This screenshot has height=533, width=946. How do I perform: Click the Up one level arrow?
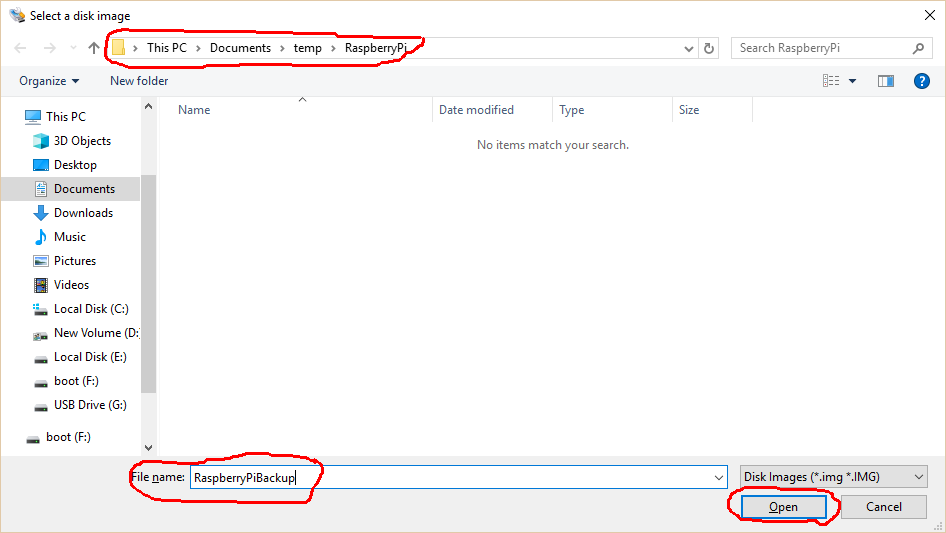point(94,48)
